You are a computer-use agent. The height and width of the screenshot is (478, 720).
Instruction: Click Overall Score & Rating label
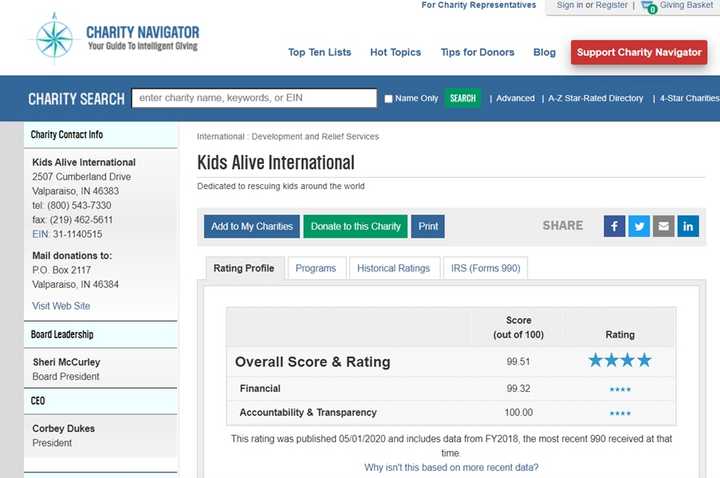pyautogui.click(x=313, y=362)
